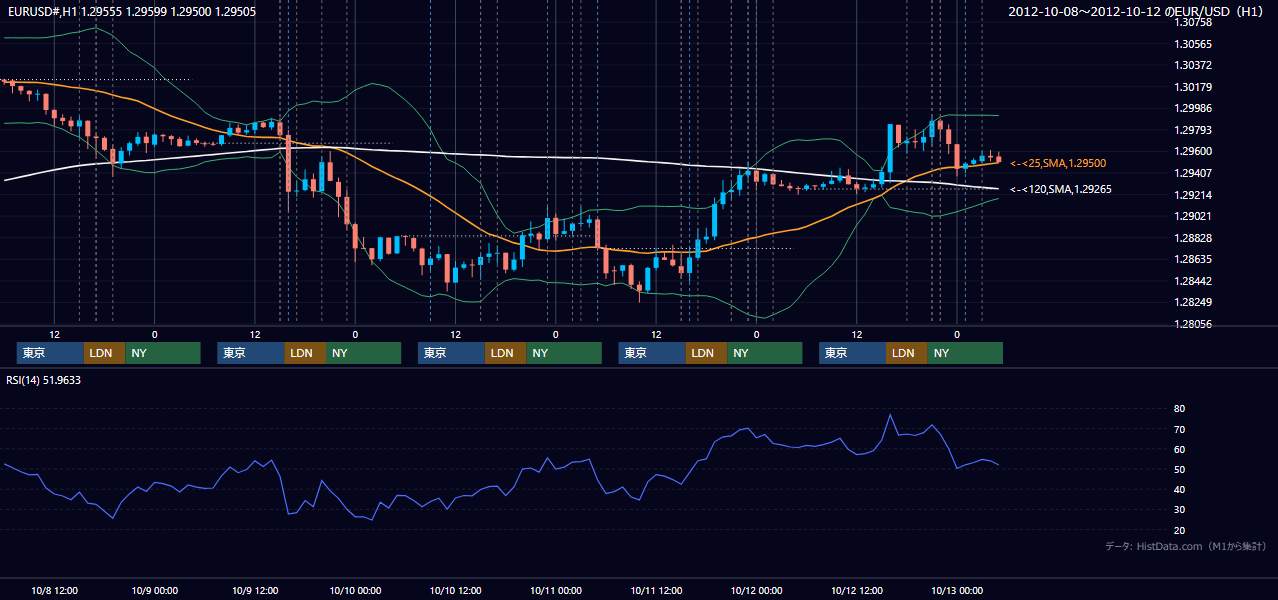Jump to the 10/10 00:00 time label
Image resolution: width=1278 pixels, height=600 pixels.
point(355,590)
